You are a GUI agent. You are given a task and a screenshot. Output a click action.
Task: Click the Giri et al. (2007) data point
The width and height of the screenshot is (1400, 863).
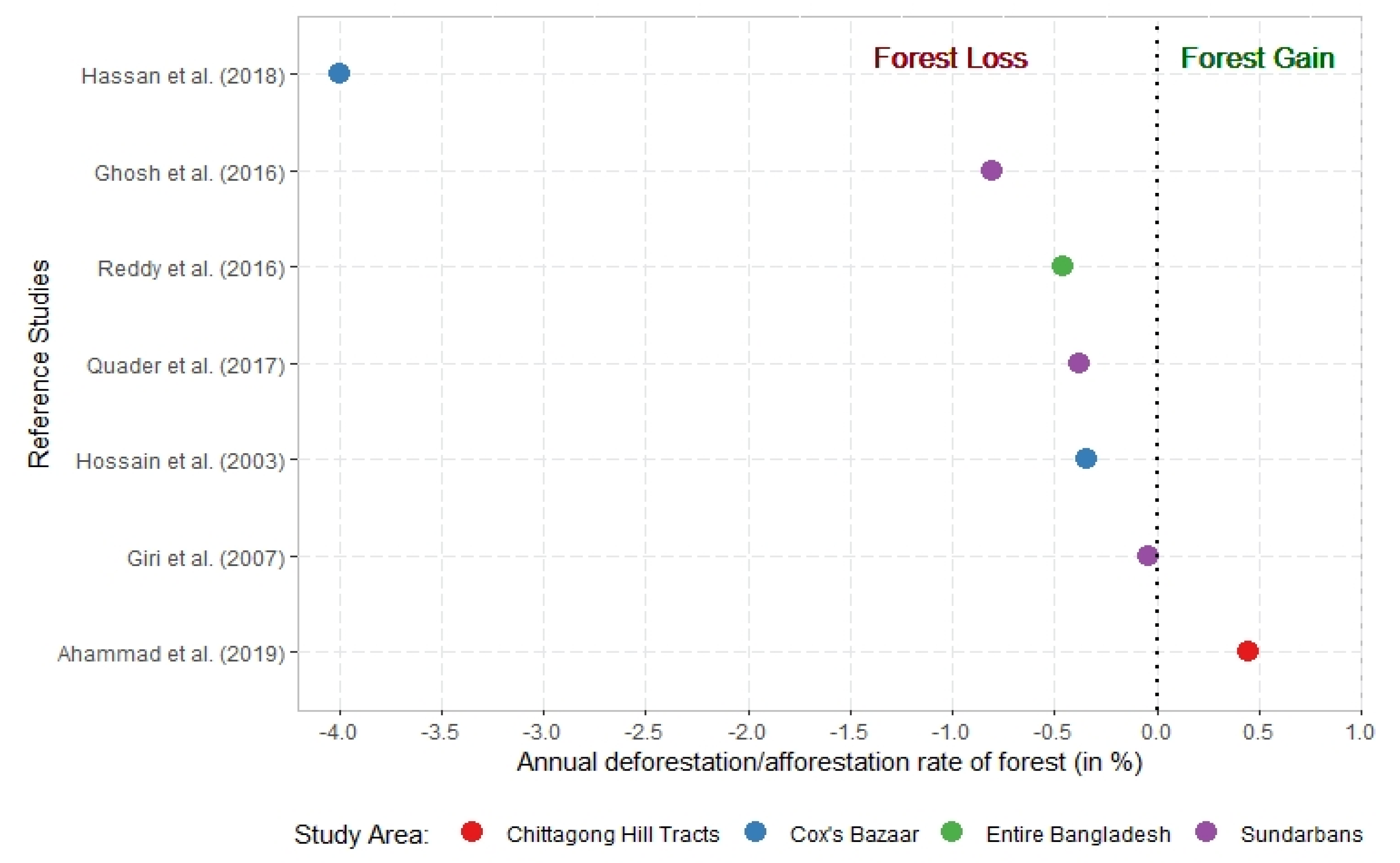tap(1147, 556)
